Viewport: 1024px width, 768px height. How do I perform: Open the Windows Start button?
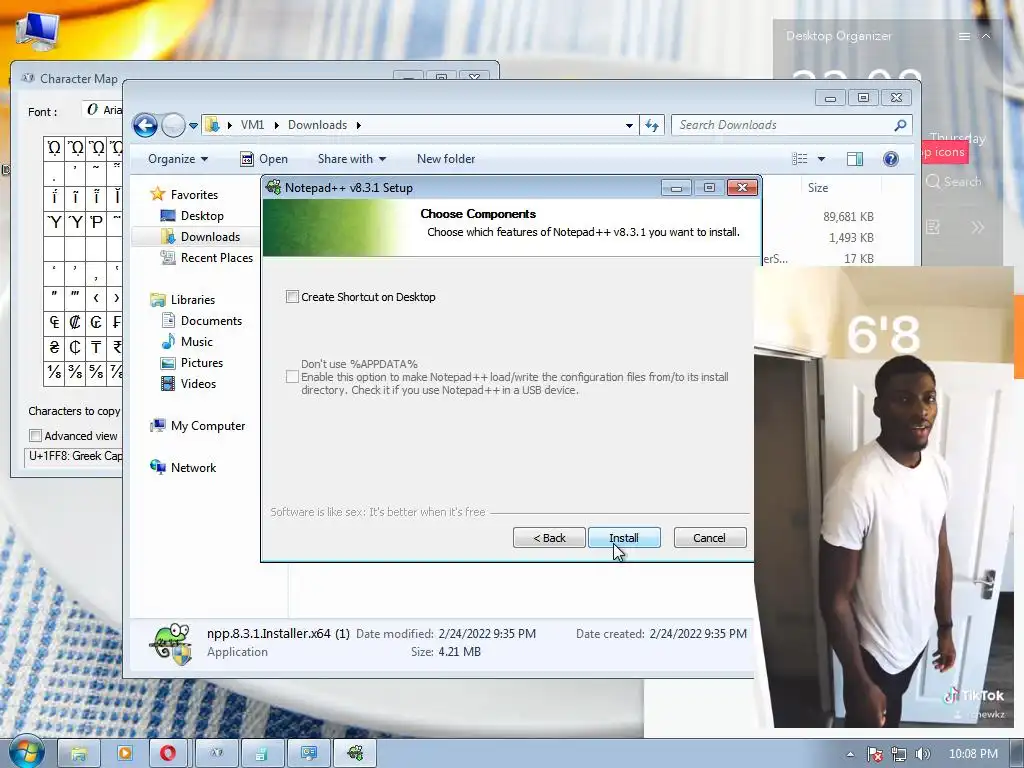[26, 753]
